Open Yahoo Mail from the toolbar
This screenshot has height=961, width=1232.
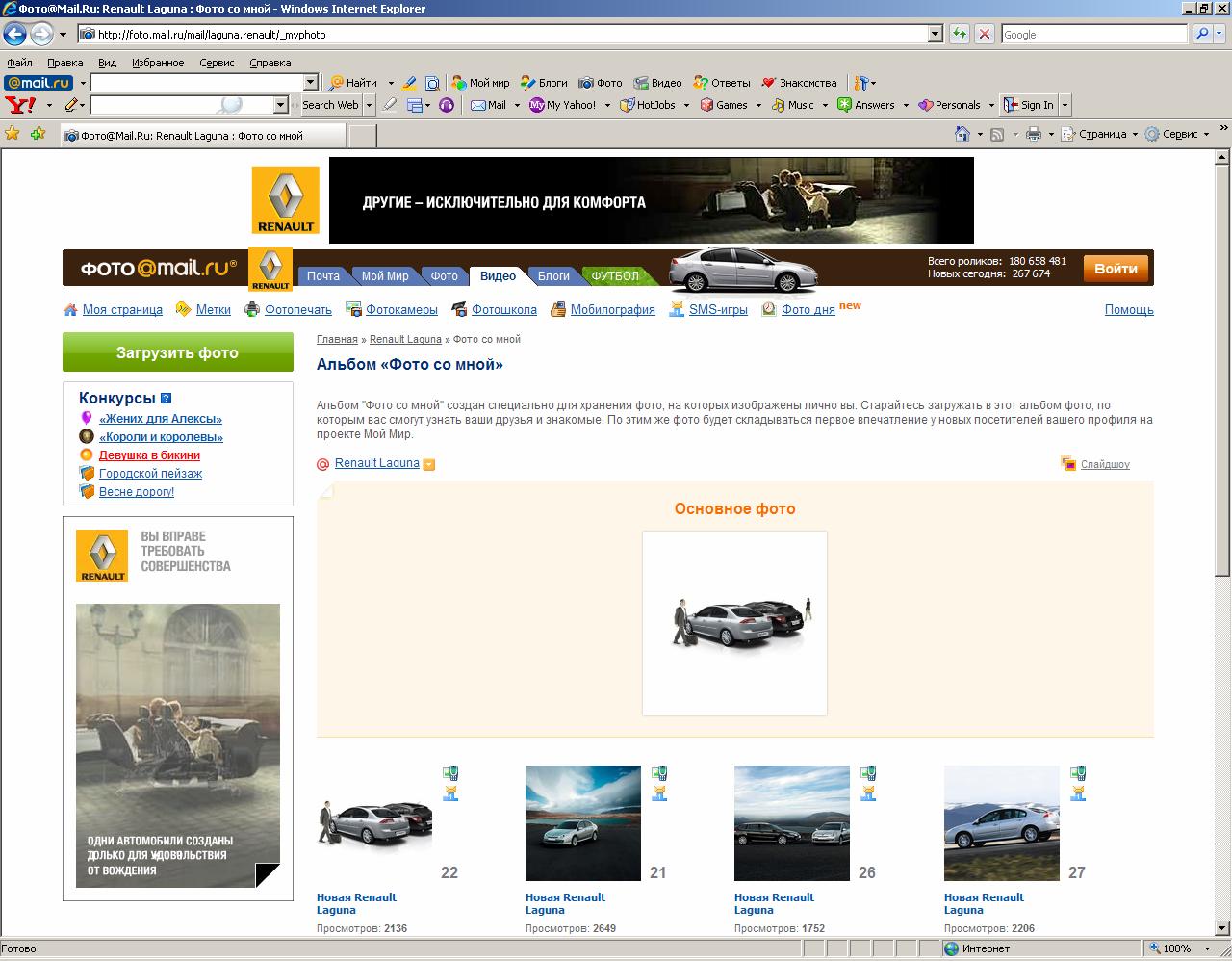(489, 105)
